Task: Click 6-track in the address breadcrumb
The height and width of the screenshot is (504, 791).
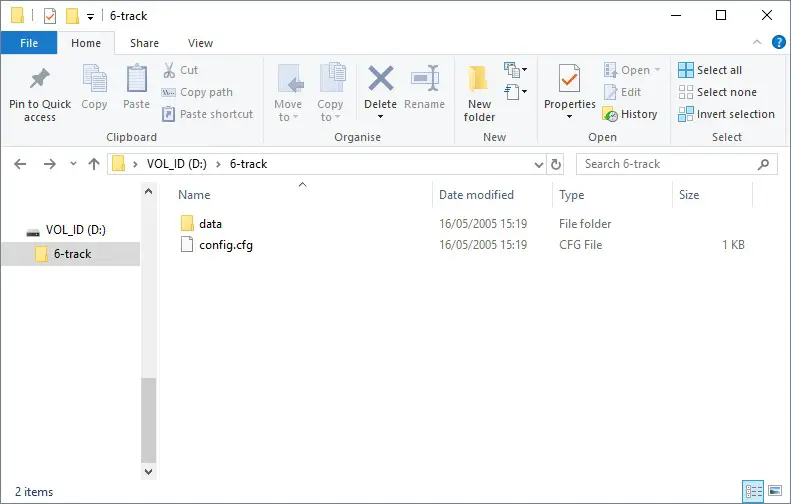Action: click(248, 164)
